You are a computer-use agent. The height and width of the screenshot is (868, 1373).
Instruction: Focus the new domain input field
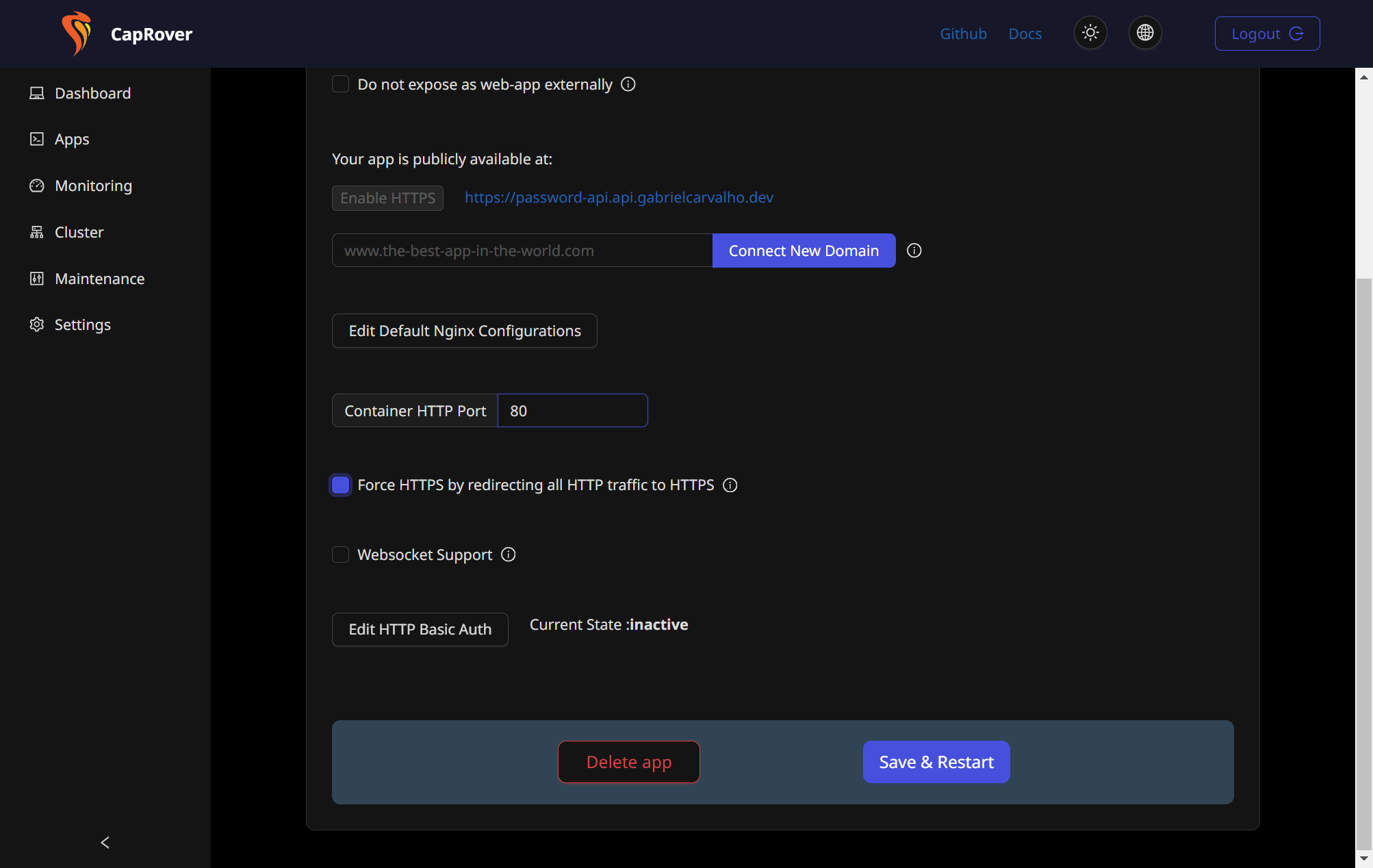pyautogui.click(x=522, y=251)
